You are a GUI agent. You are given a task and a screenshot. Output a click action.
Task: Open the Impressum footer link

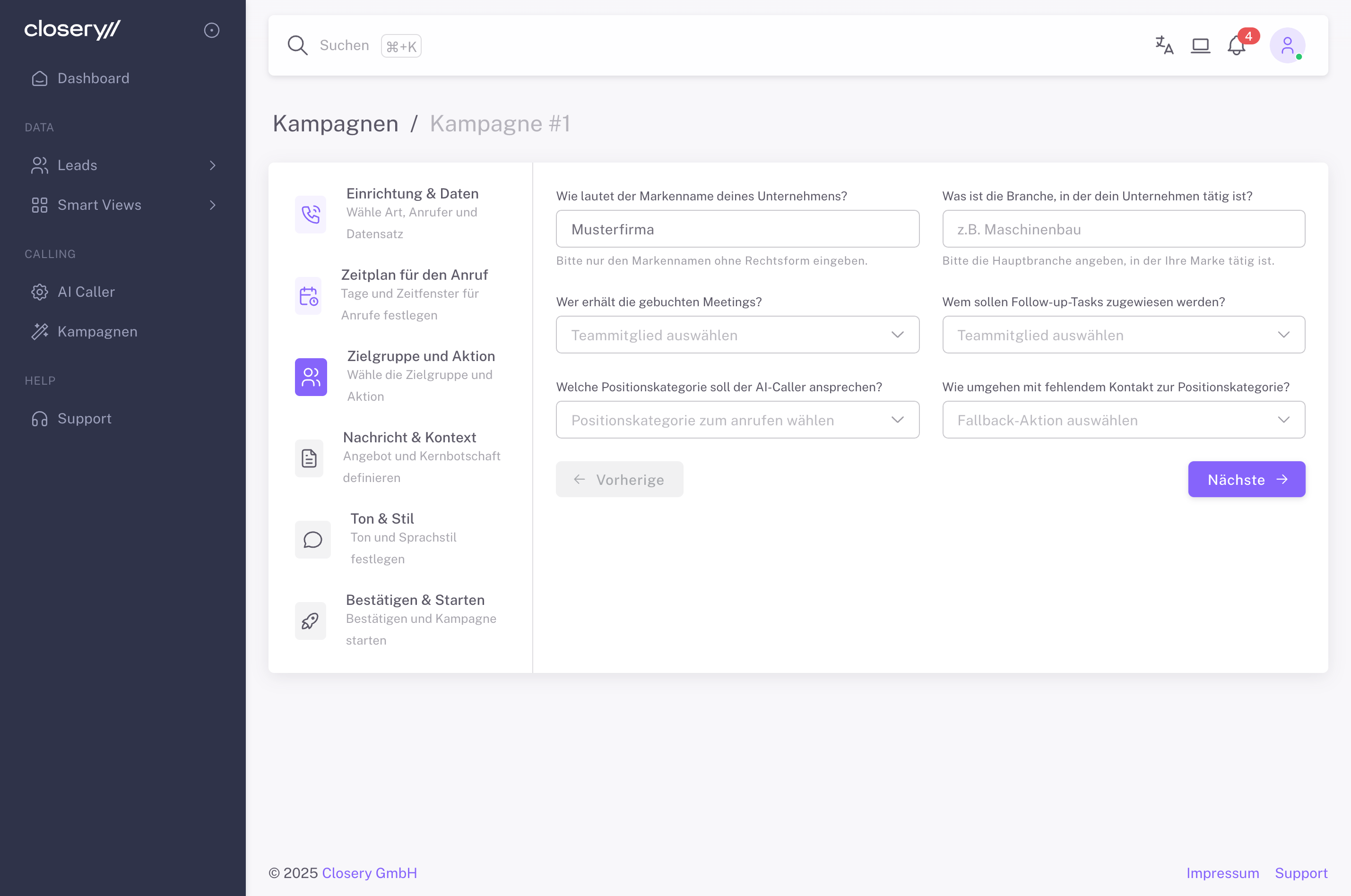[x=1222, y=873]
